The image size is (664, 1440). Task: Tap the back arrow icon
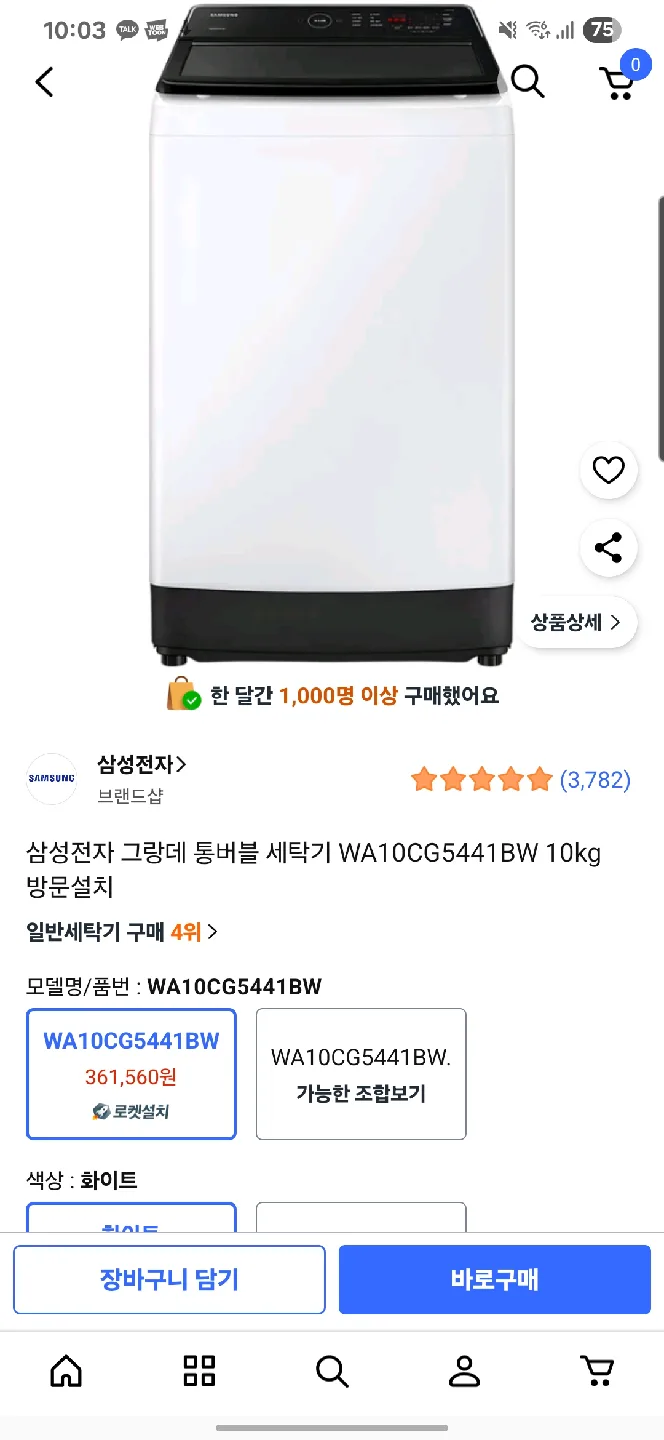tap(44, 82)
